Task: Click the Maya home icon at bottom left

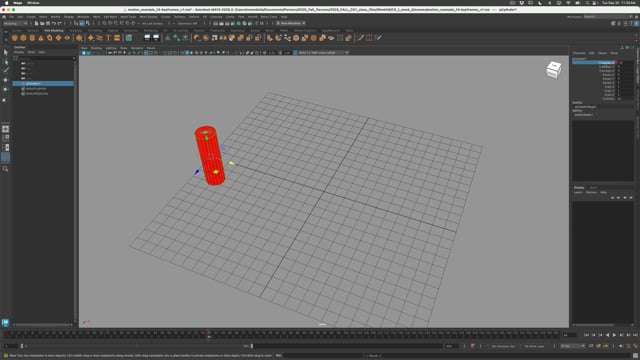Action: 5,322
